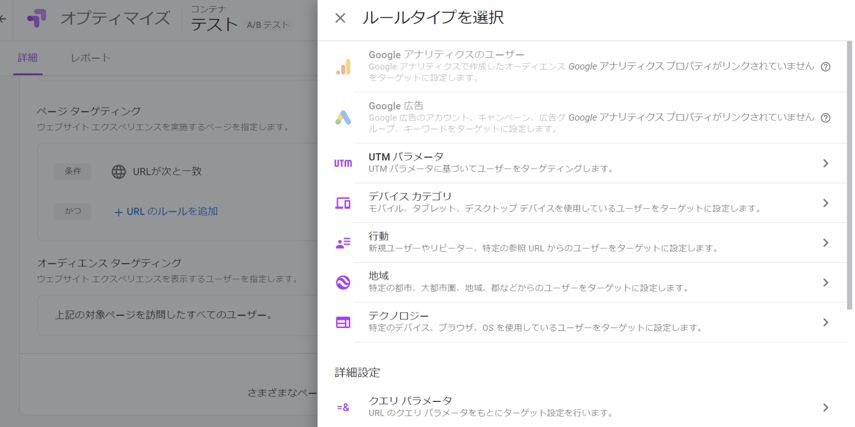Click the geography globe icon
Image resolution: width=855 pixels, height=427 pixels.
(343, 282)
